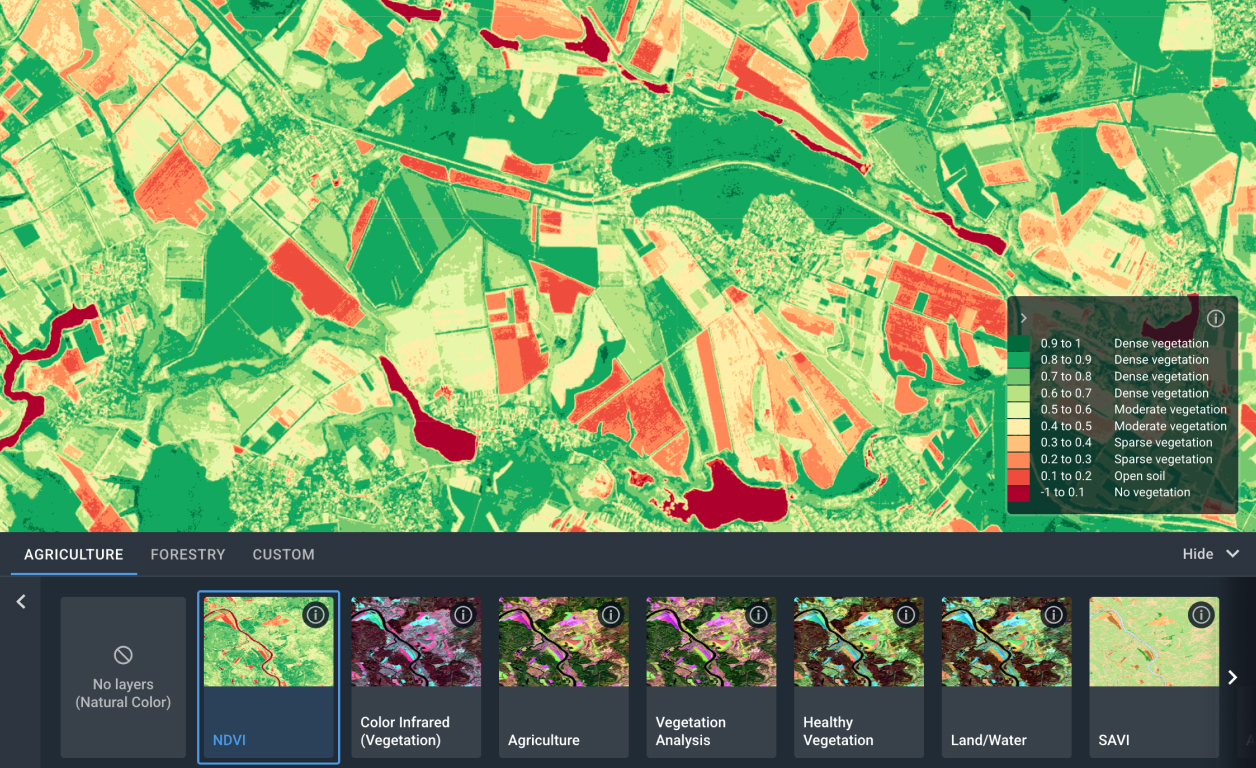The height and width of the screenshot is (768, 1256).
Task: Click the No layers disabled icon
Action: [123, 655]
